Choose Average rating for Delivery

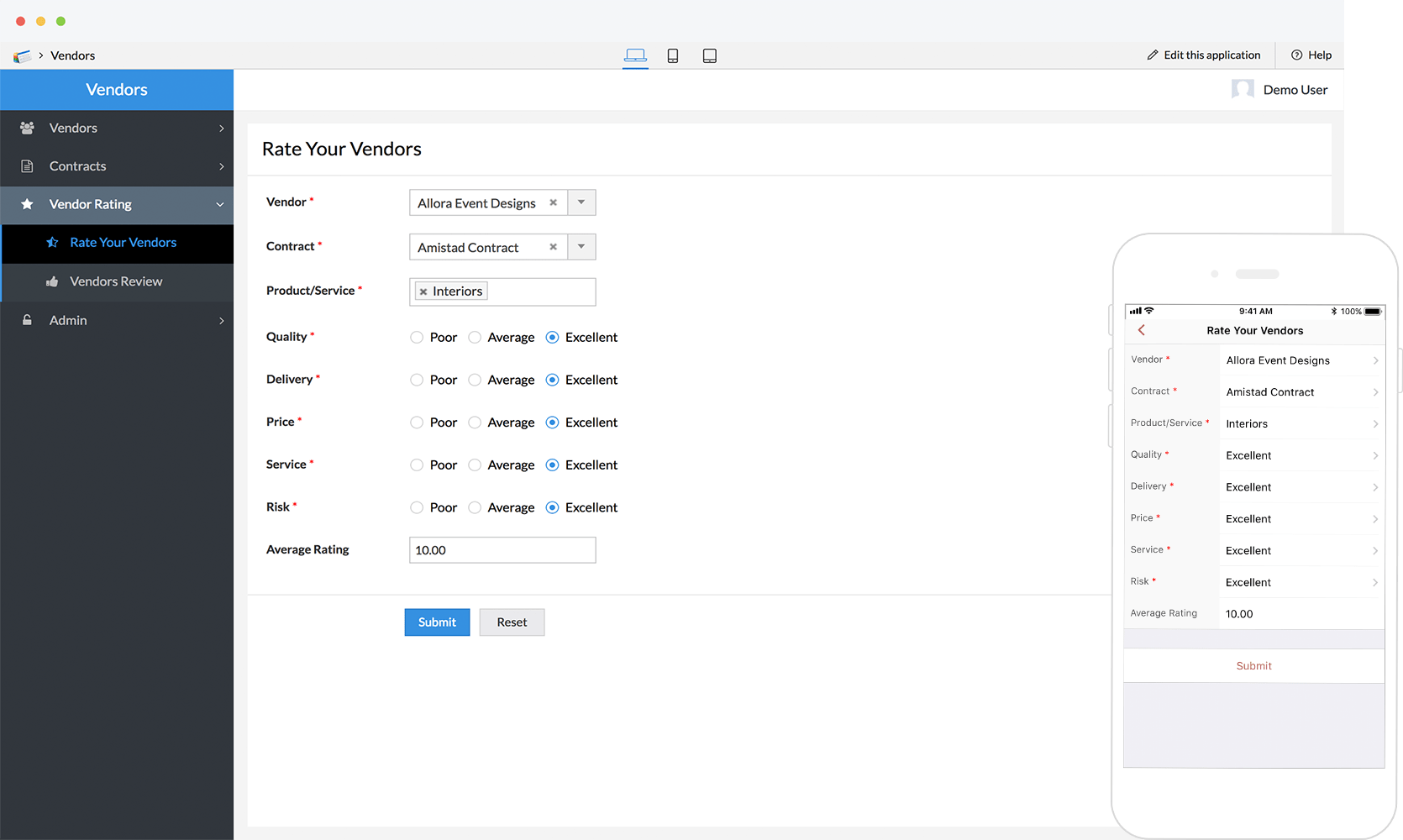coord(474,380)
